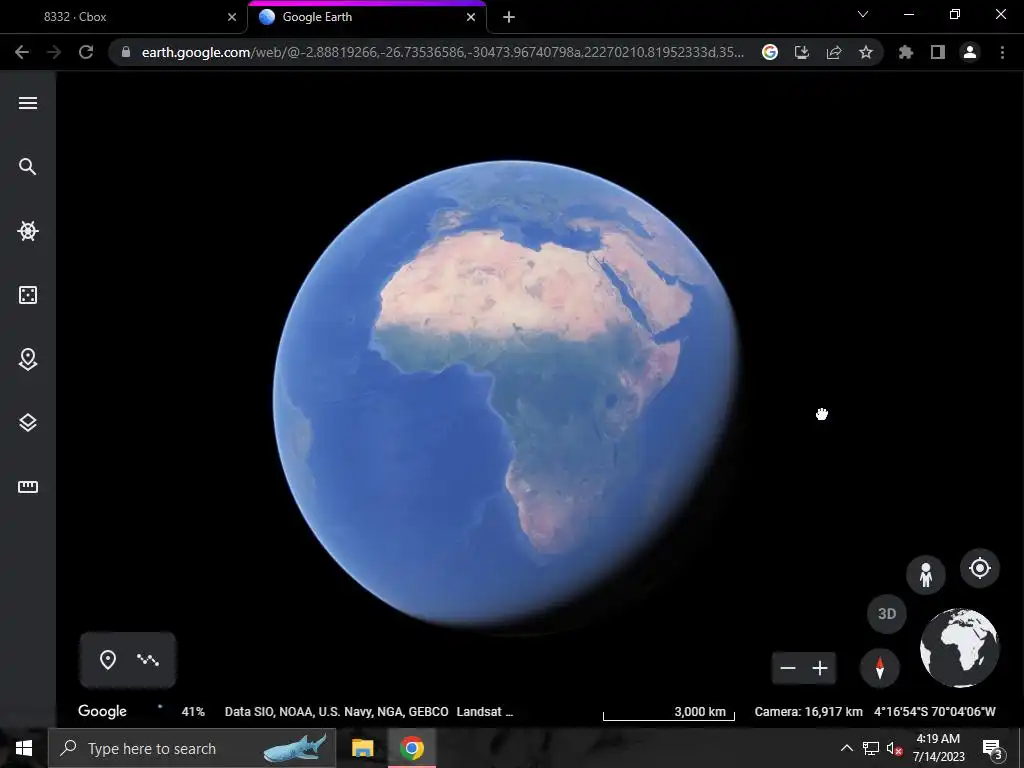Click Chrome icon in taskbar
This screenshot has height=768, width=1024.
(412, 748)
